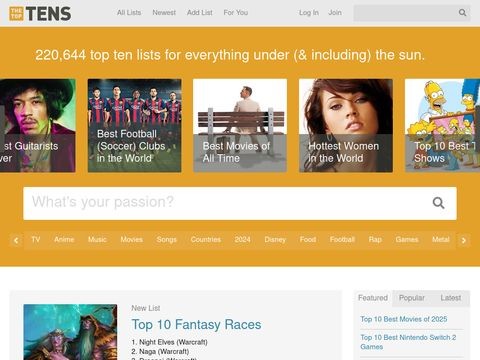Image resolution: width=480 pixels, height=360 pixels.
Task: Select the TV category
Action: (x=36, y=240)
